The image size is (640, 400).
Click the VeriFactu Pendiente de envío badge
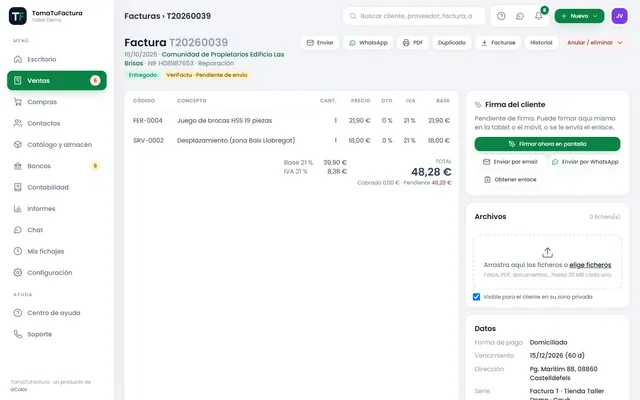coord(207,75)
